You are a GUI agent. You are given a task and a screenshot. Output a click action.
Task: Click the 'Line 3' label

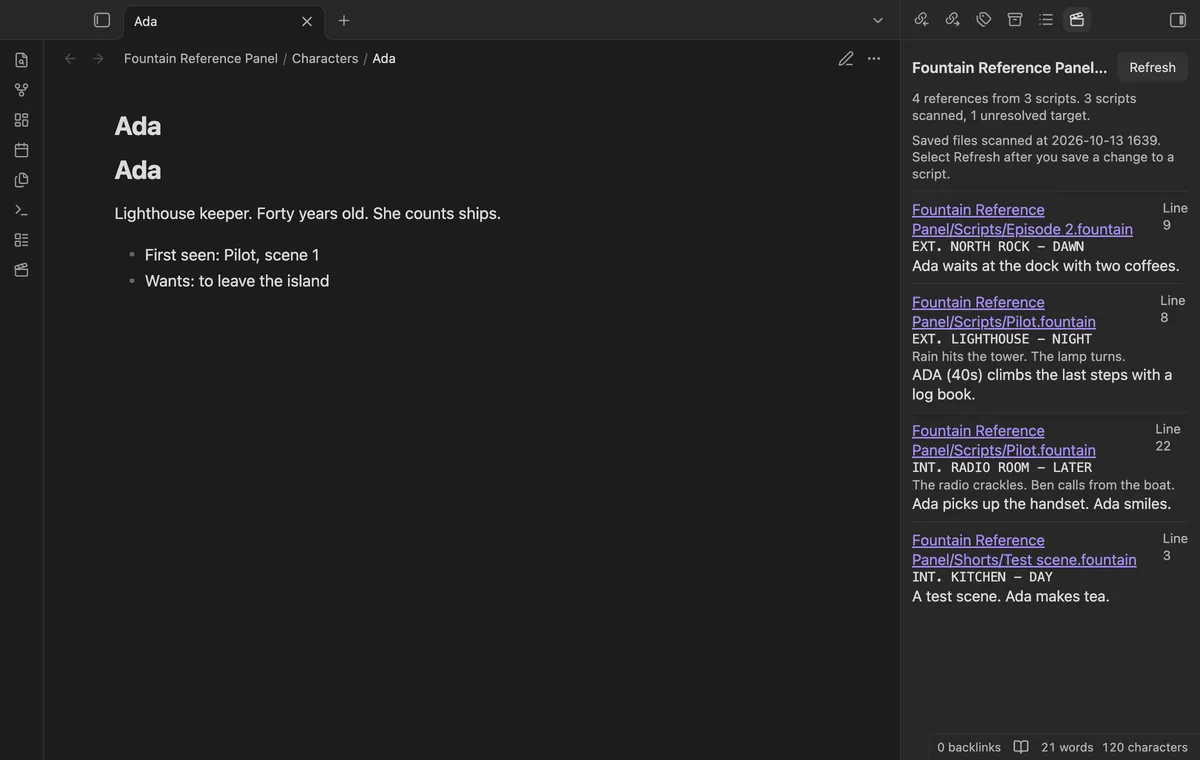point(1175,546)
